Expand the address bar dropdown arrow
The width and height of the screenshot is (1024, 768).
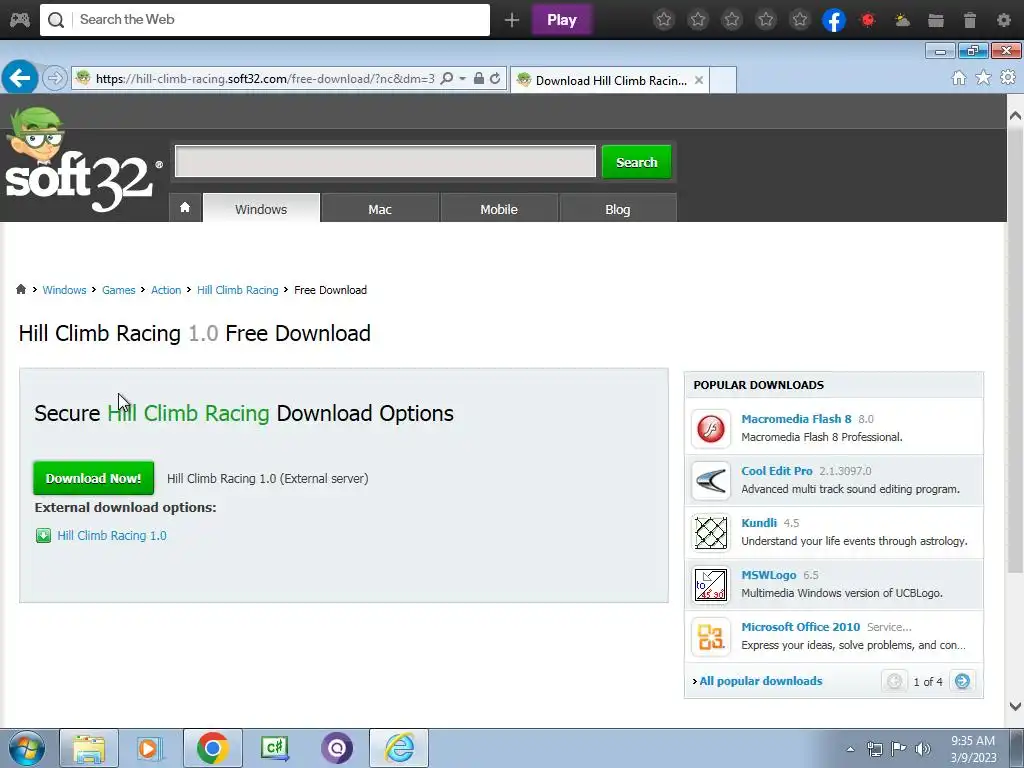pyautogui.click(x=462, y=78)
